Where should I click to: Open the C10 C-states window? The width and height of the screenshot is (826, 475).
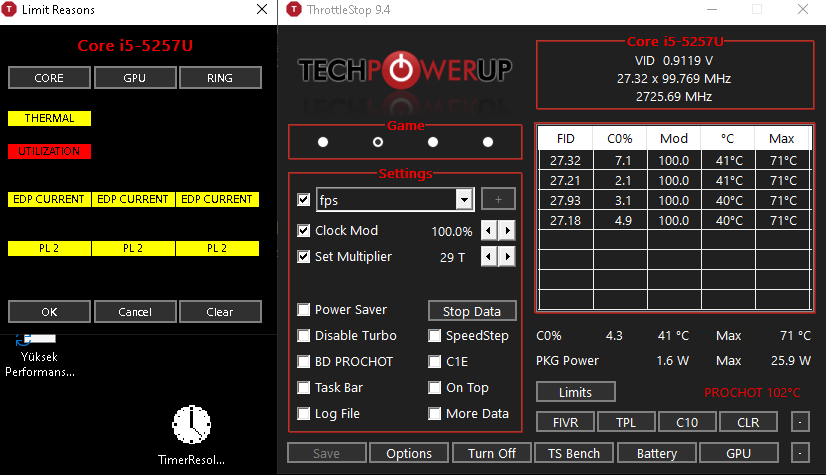pyautogui.click(x=687, y=422)
